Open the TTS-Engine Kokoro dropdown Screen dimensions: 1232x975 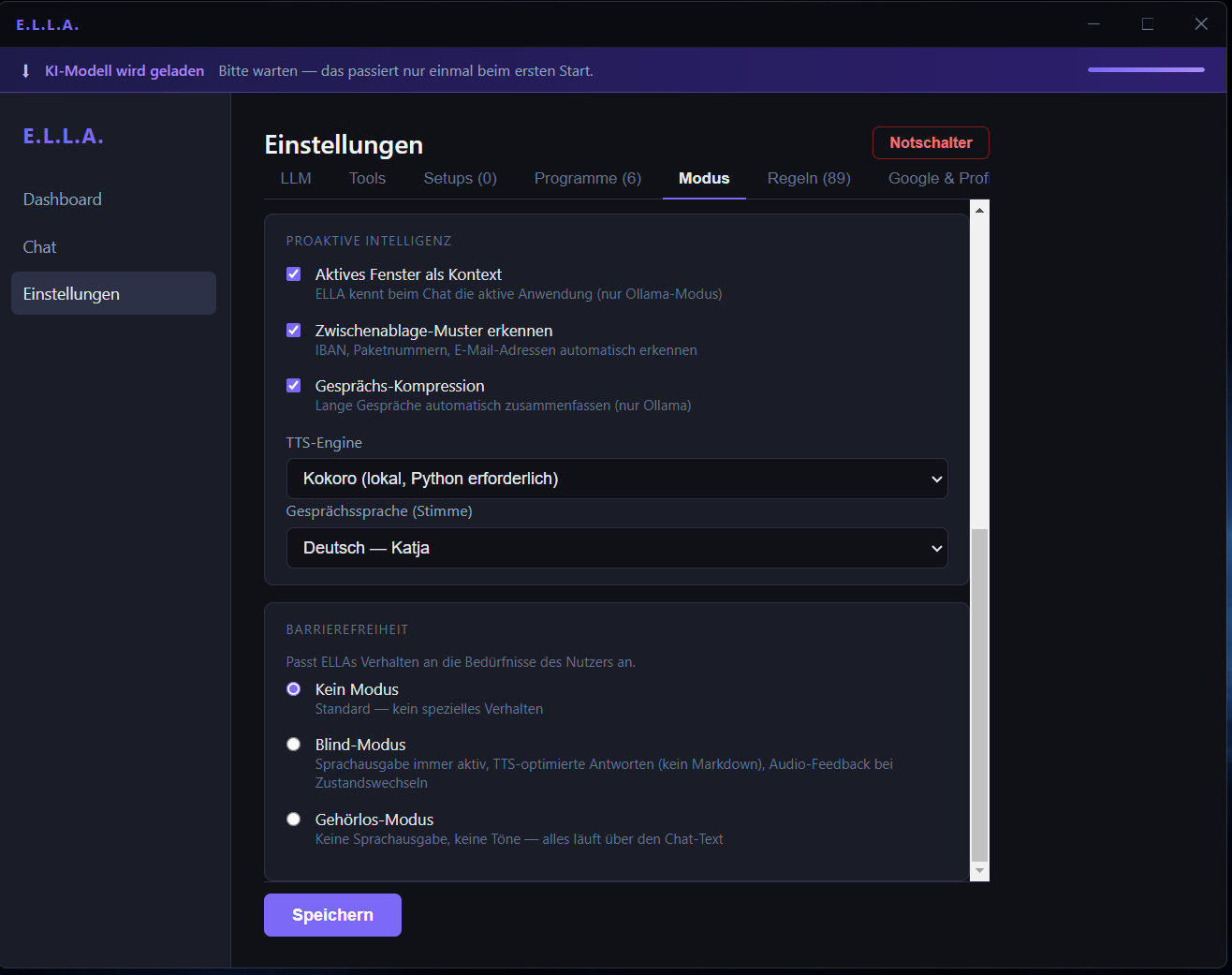[x=617, y=479]
